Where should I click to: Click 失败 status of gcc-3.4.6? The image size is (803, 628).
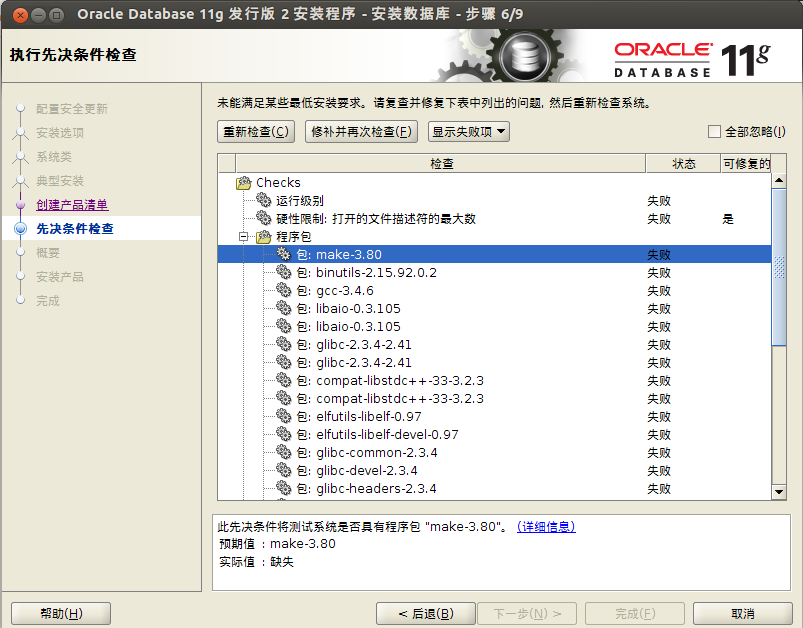(x=659, y=290)
